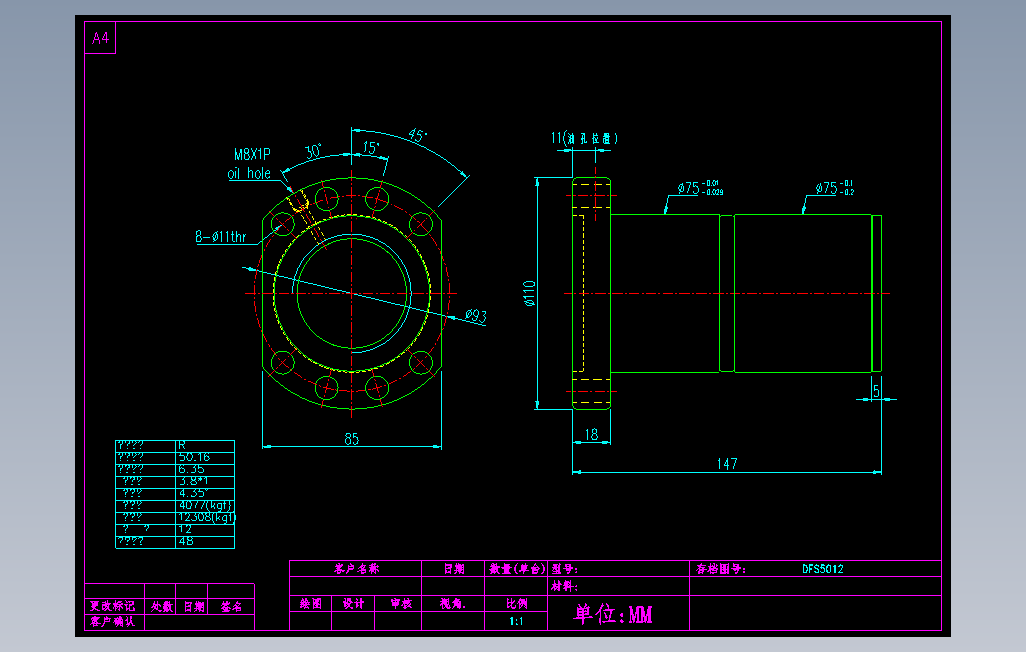Click the 12308(kgf) table cell
Viewport: 1026px width, 652px height.
click(207, 517)
